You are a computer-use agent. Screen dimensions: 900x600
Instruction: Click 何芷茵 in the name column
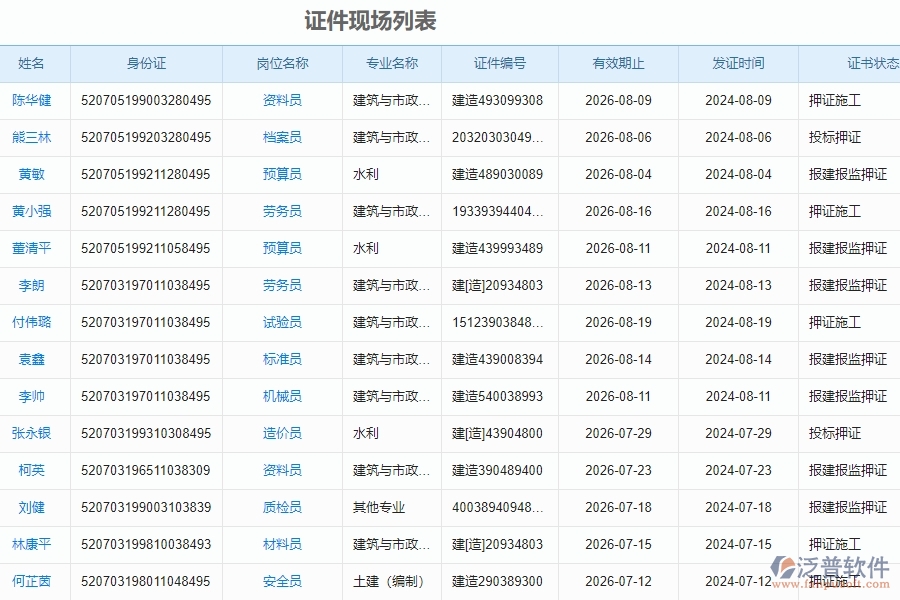click(34, 581)
